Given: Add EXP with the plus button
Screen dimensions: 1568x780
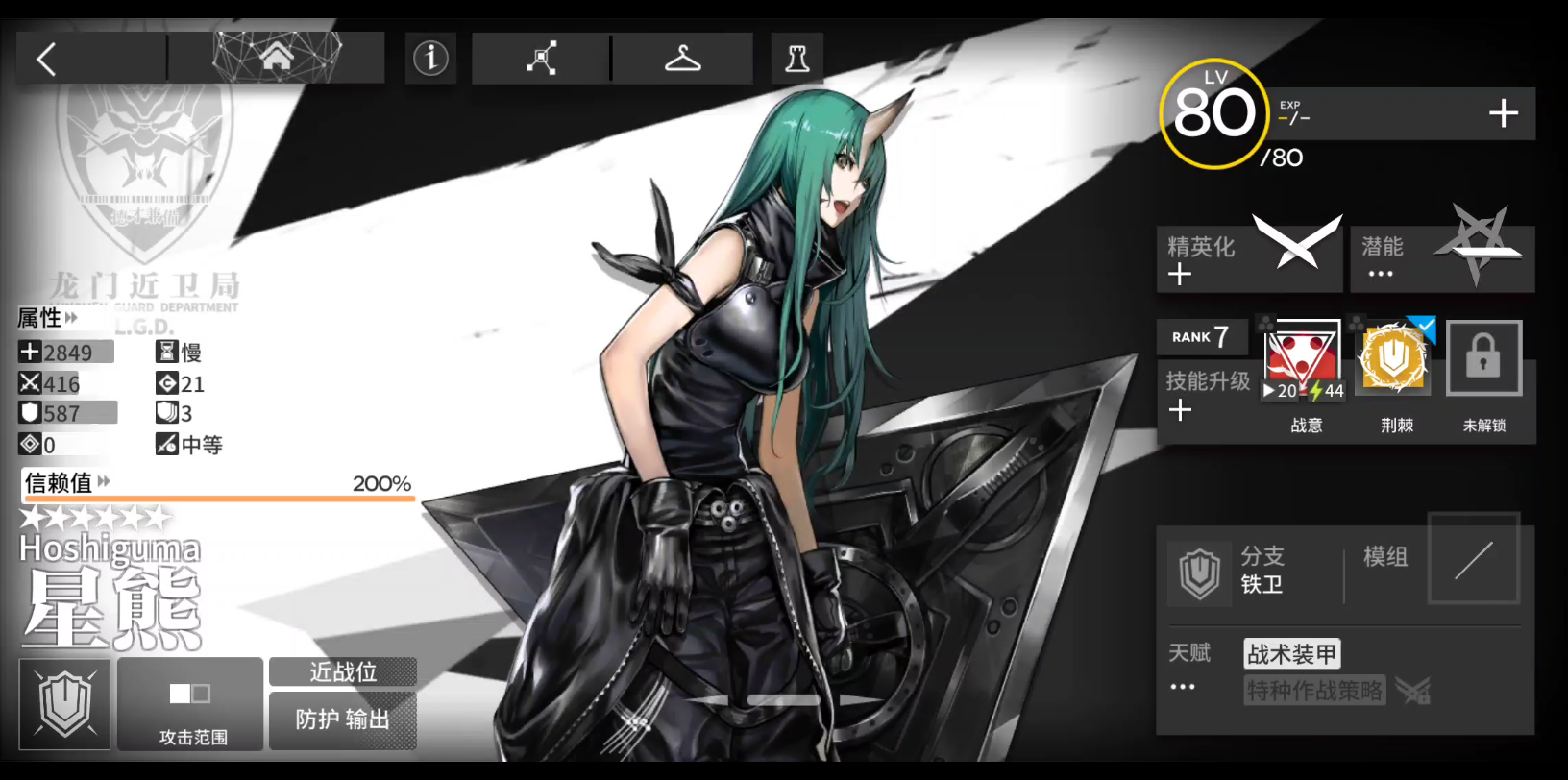Looking at the screenshot, I should pyautogui.click(x=1504, y=113).
